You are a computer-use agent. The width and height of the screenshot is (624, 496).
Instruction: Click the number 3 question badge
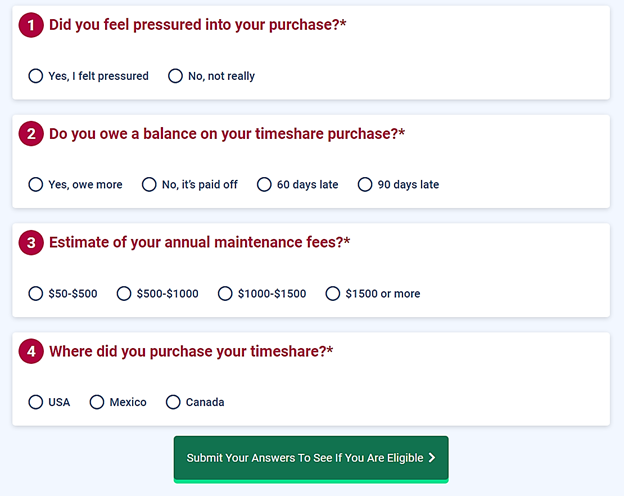(31, 243)
